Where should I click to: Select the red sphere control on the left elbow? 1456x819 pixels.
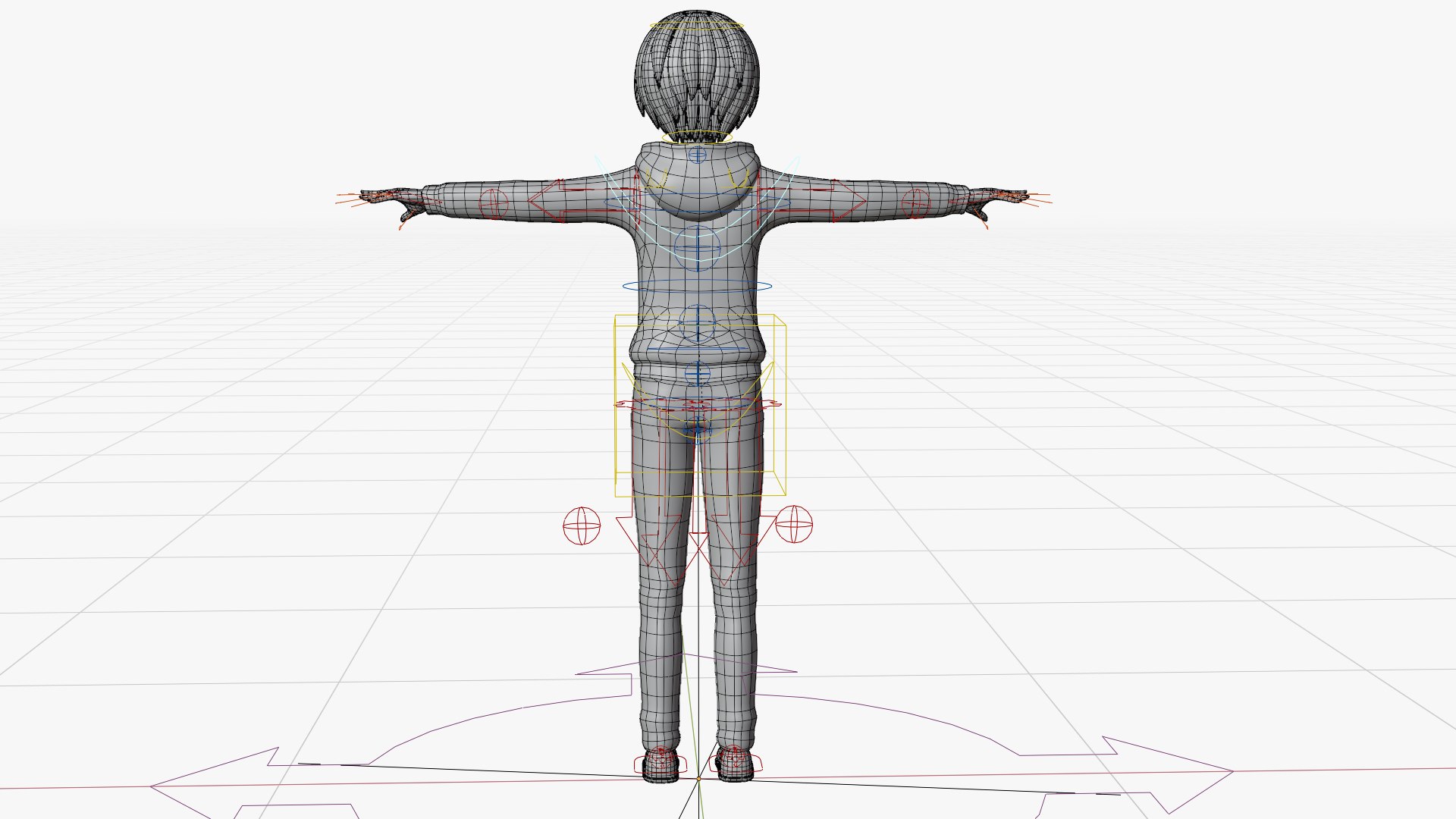point(494,203)
